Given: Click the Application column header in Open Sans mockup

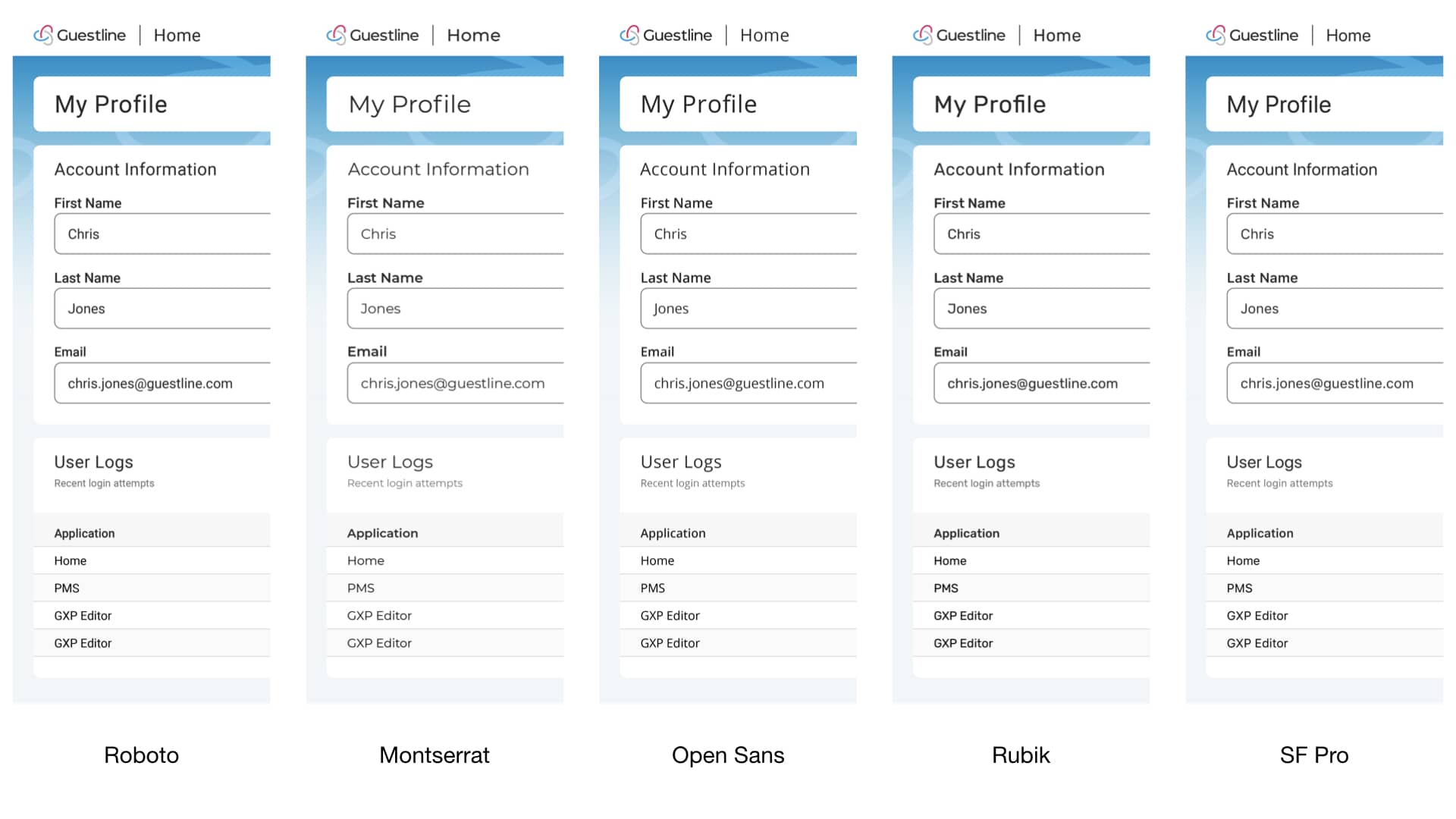Looking at the screenshot, I should click(673, 533).
